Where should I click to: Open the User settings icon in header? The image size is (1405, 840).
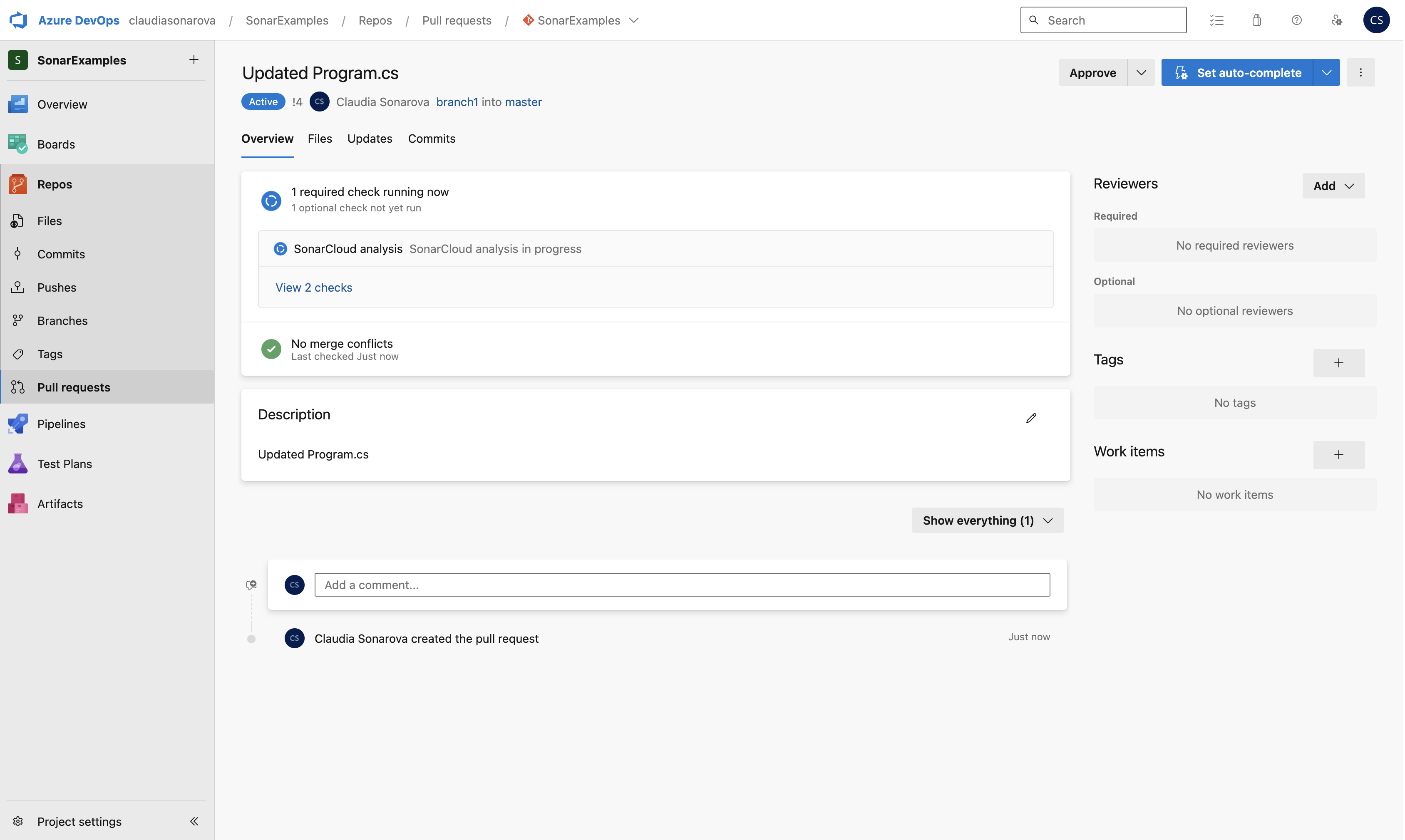pyautogui.click(x=1336, y=20)
